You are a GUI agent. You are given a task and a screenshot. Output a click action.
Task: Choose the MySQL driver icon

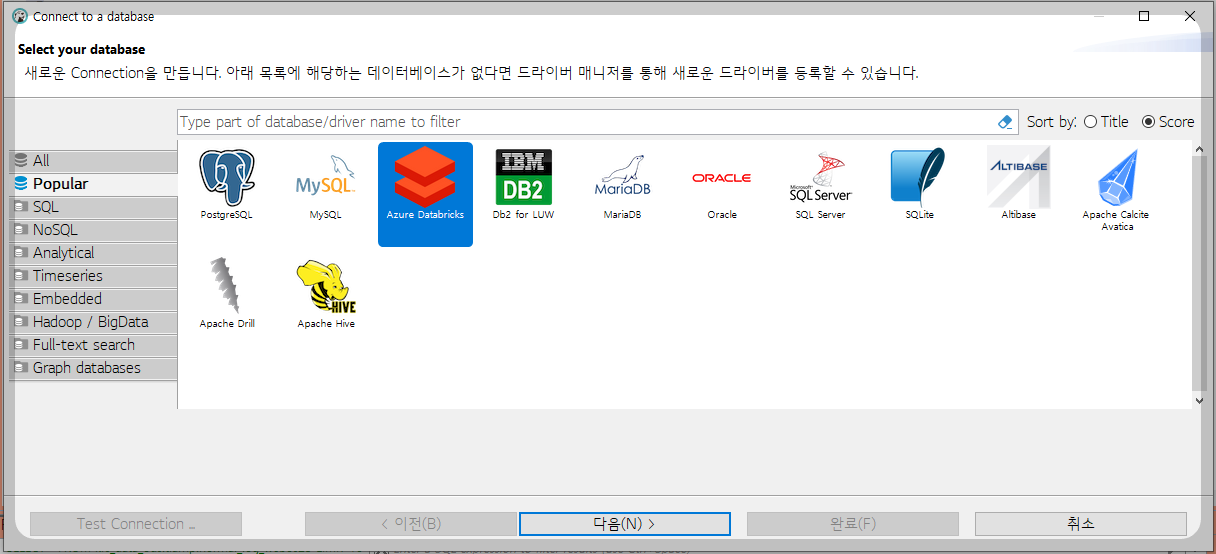(x=325, y=178)
